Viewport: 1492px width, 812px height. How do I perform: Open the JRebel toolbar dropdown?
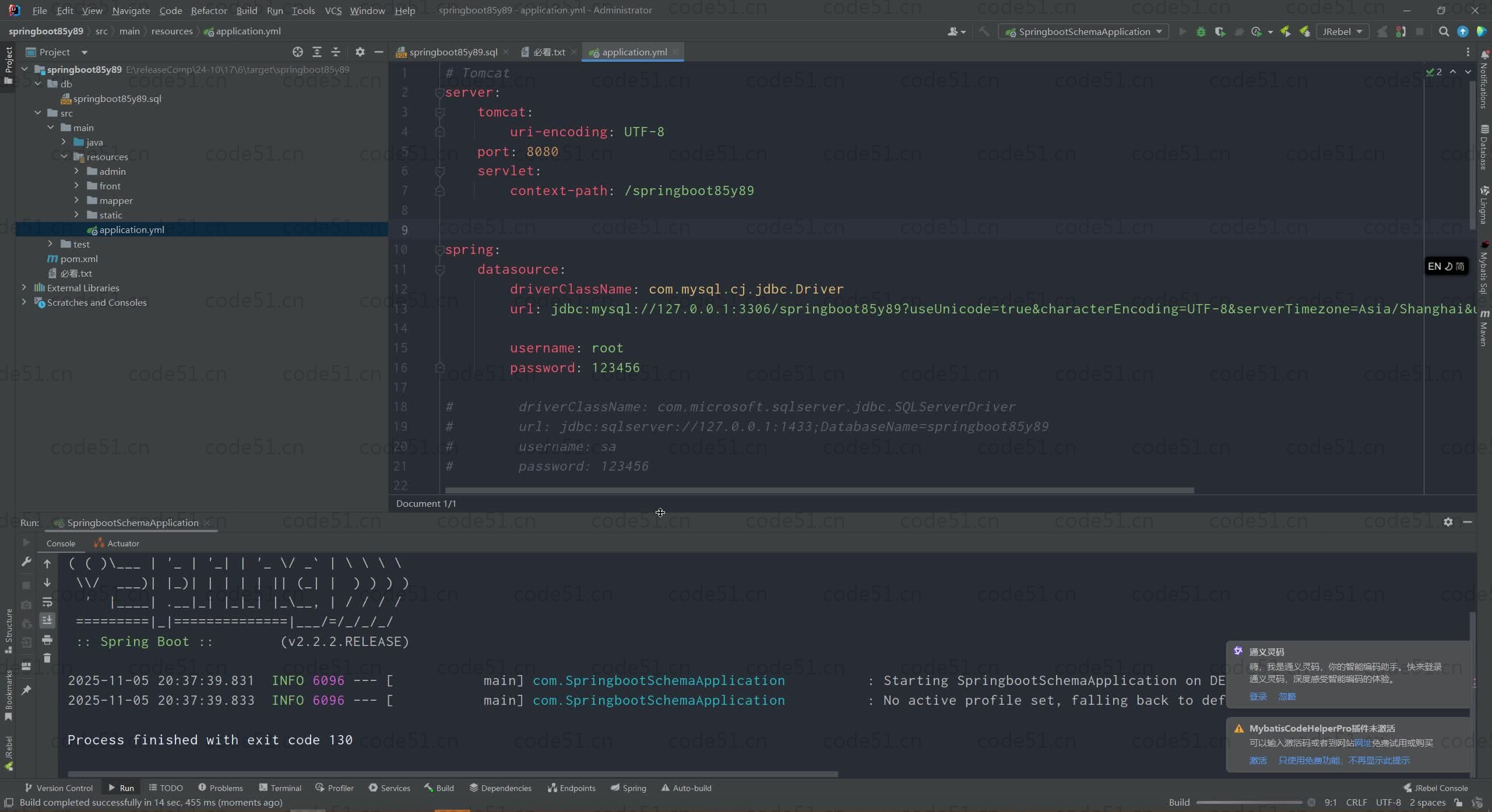click(x=1360, y=31)
